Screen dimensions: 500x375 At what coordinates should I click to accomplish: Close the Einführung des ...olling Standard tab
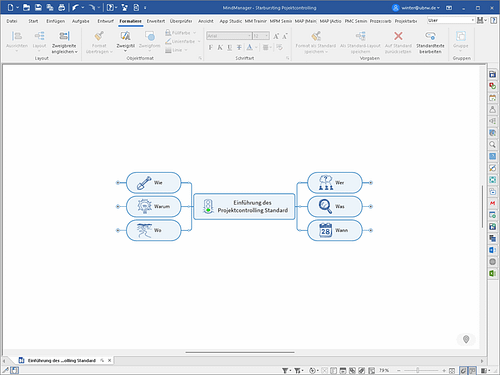coord(109,360)
